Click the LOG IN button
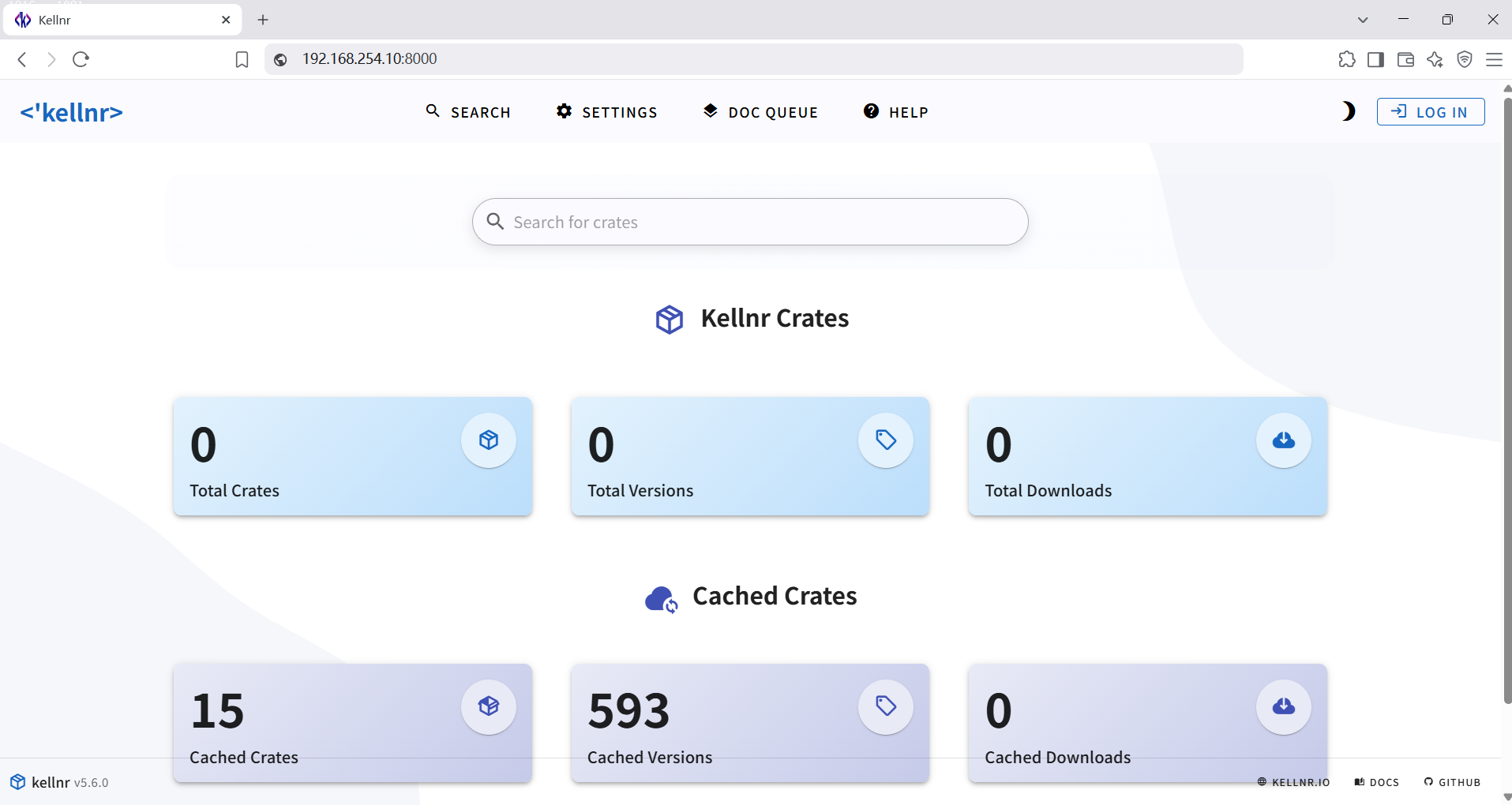1512x805 pixels. click(x=1430, y=112)
